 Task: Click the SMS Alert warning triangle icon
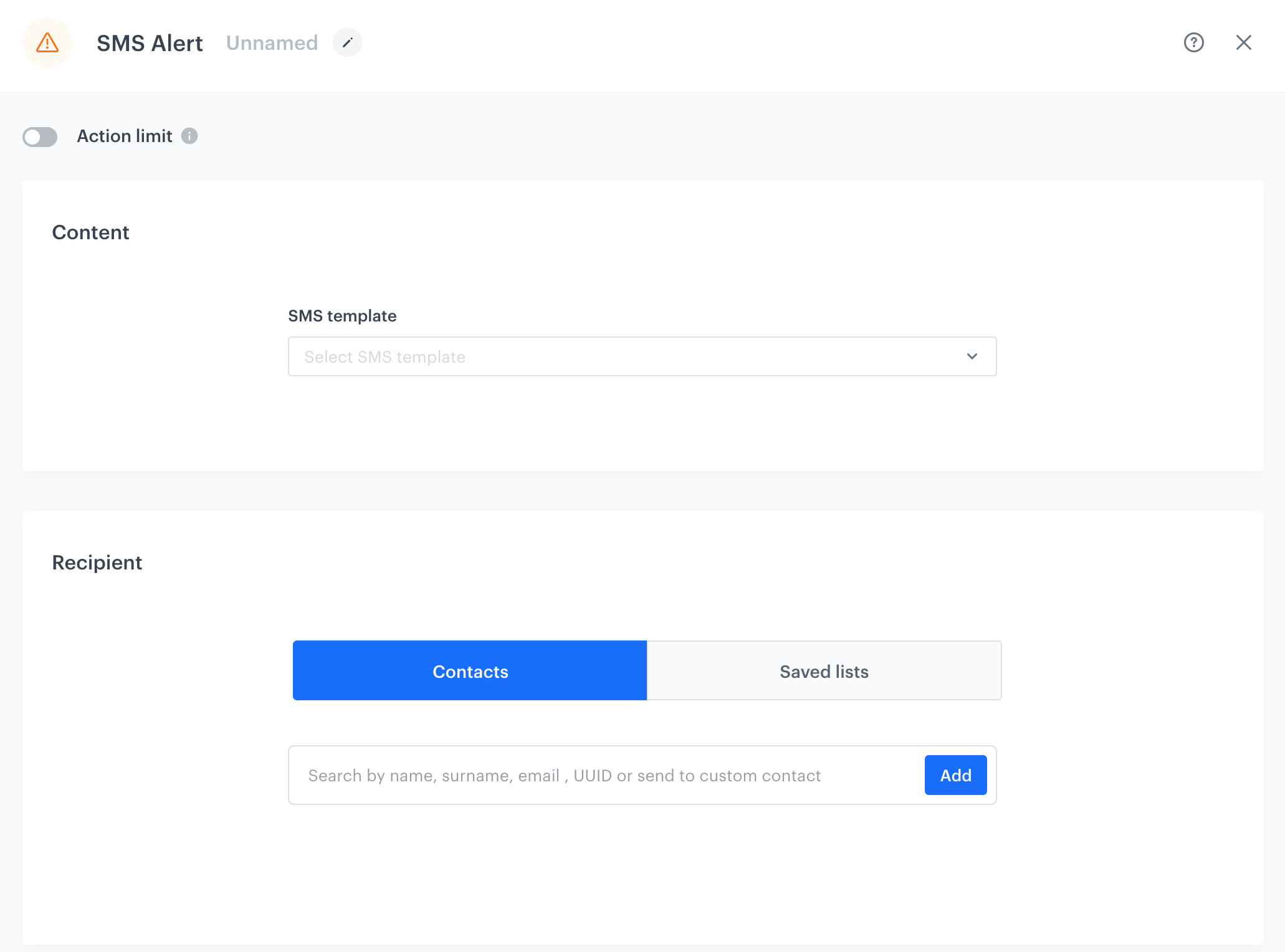47,43
